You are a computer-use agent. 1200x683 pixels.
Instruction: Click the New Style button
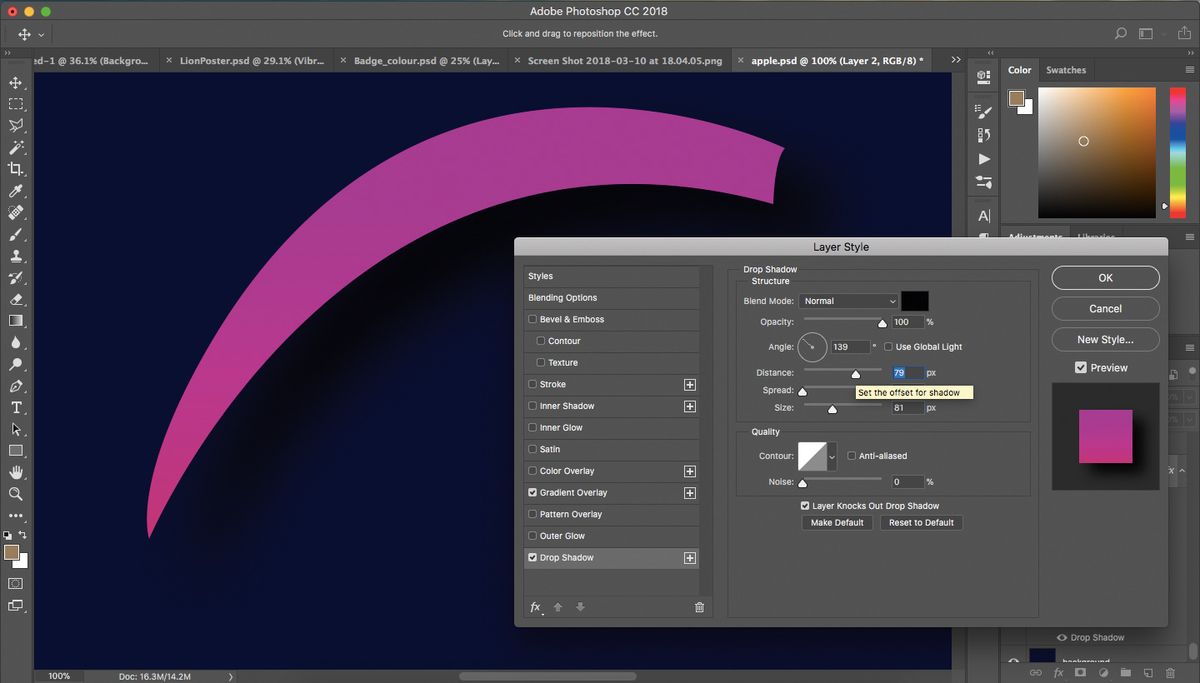point(1104,339)
